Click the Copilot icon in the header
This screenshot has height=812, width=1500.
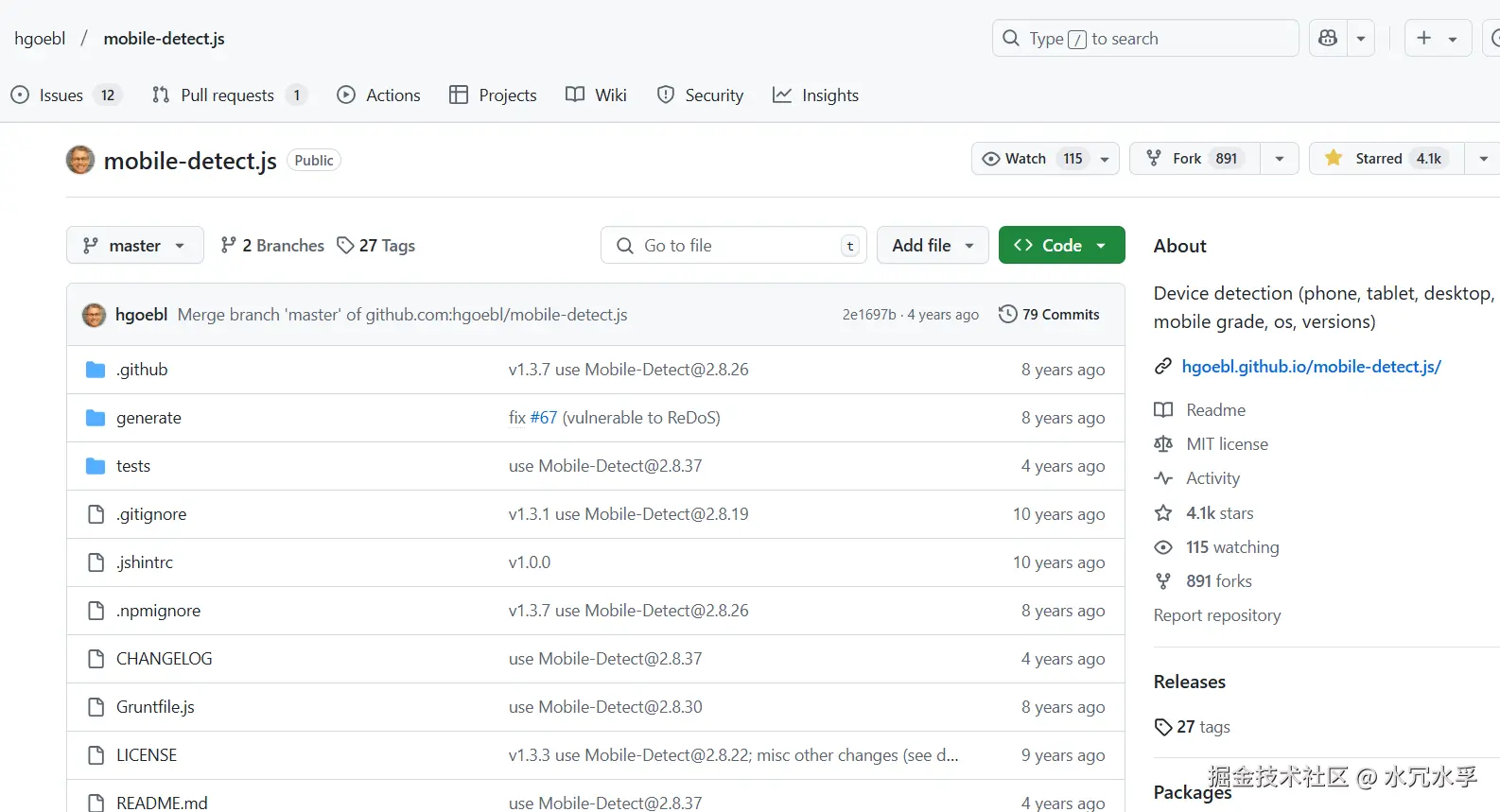pyautogui.click(x=1328, y=39)
